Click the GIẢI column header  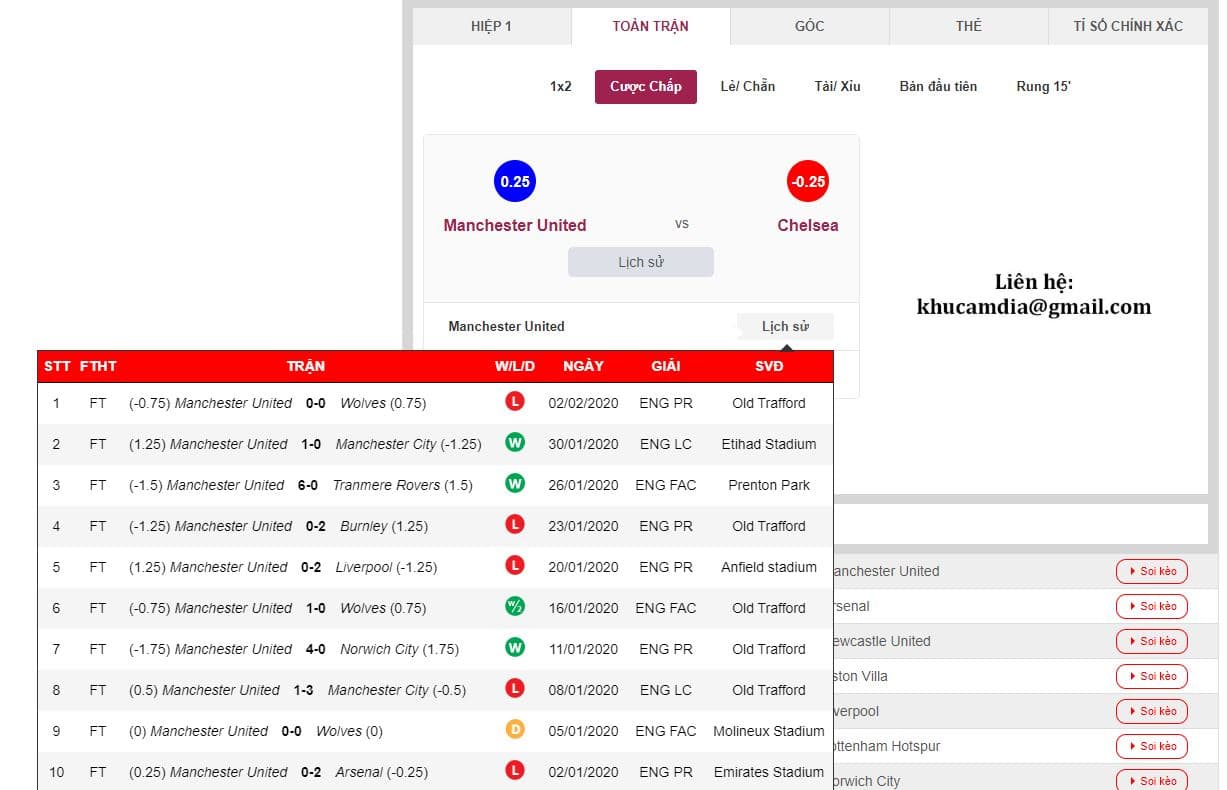[x=666, y=366]
